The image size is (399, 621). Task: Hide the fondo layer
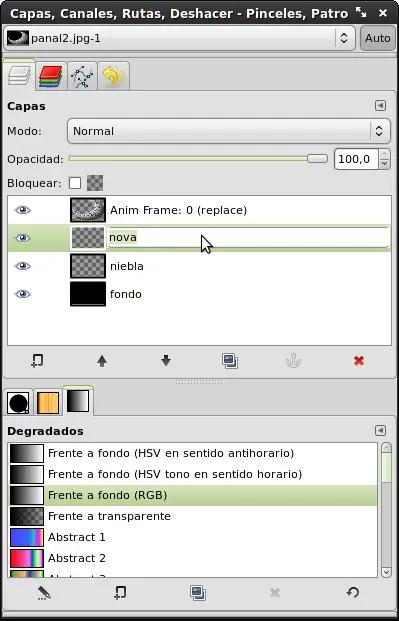[23, 294]
